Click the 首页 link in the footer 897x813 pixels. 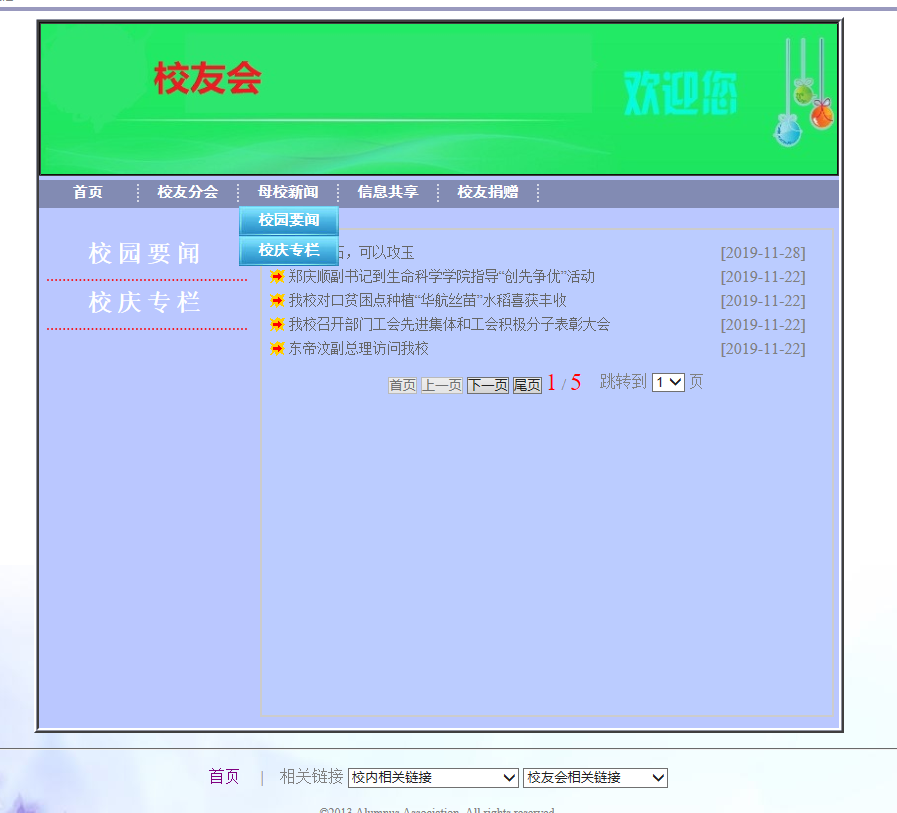pos(223,776)
